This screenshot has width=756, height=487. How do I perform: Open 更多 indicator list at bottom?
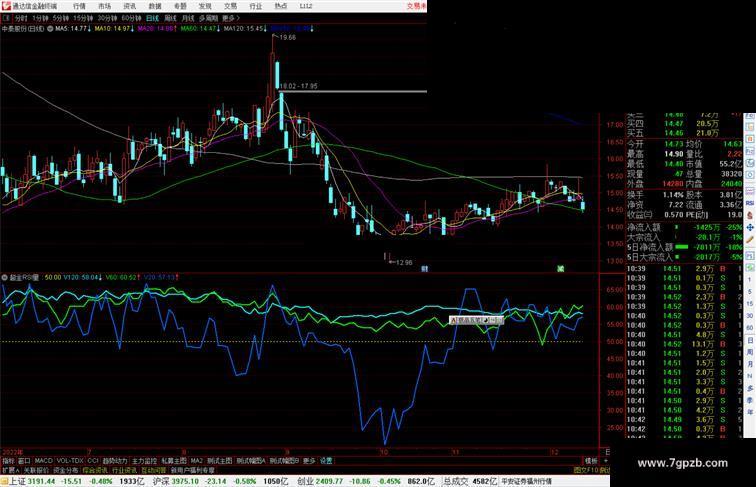click(309, 461)
